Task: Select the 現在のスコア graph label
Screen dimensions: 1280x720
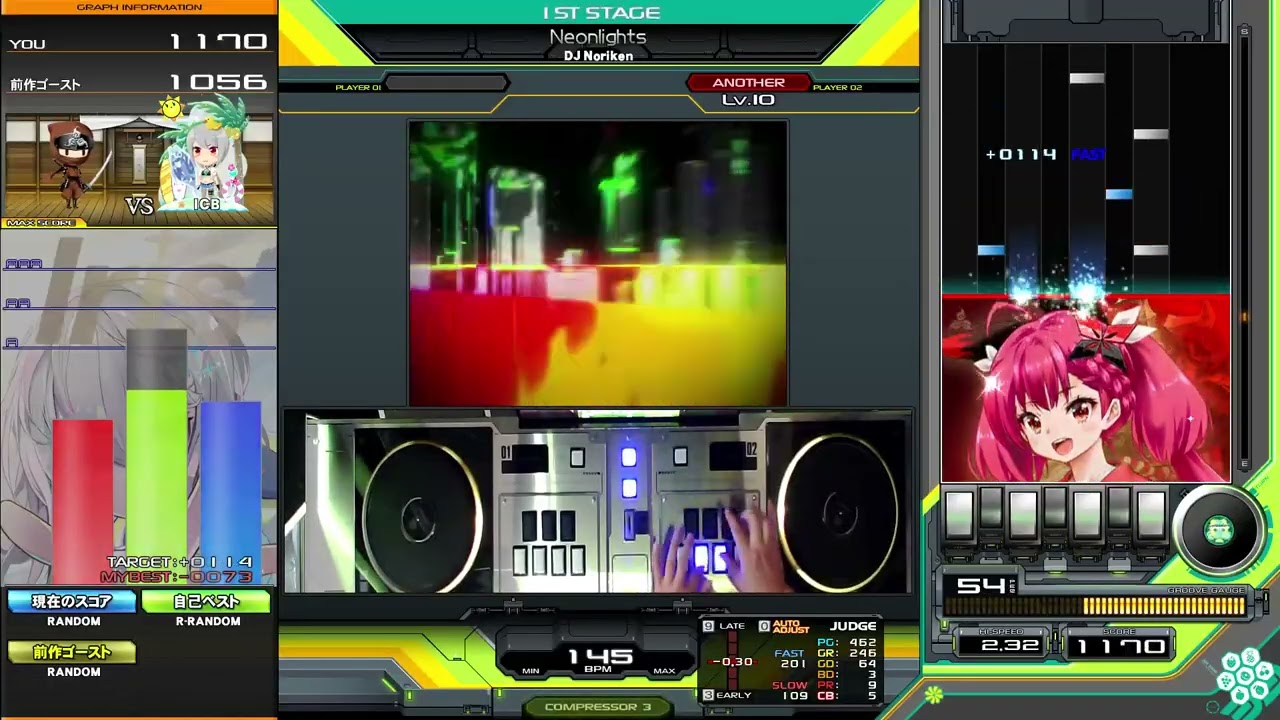Action: [70, 601]
